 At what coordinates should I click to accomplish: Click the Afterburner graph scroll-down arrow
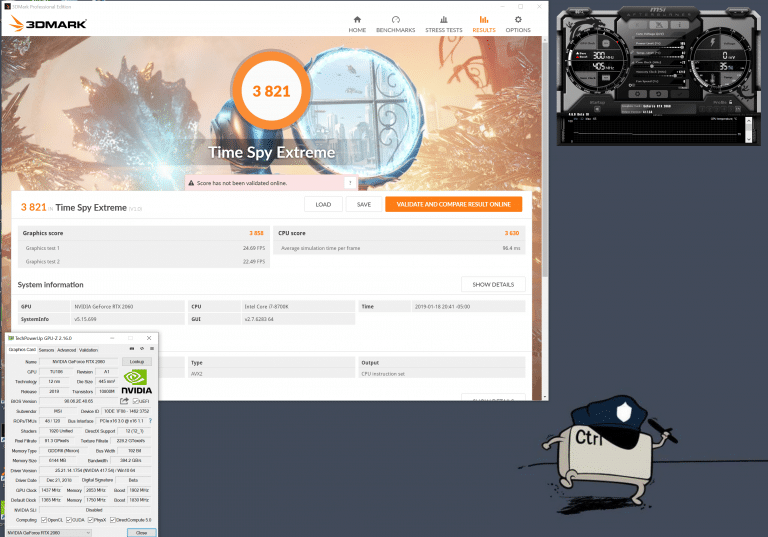point(749,139)
